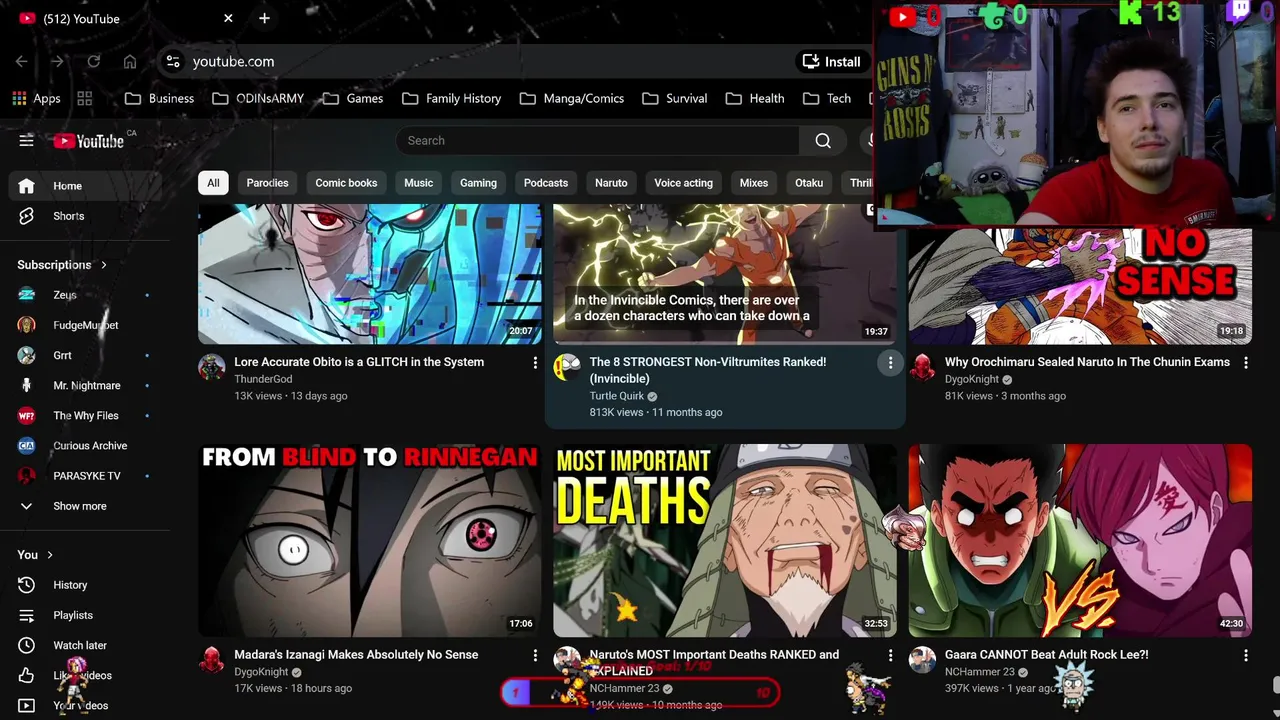Image resolution: width=1280 pixels, height=720 pixels.
Task: Open The Why Files subscription channel
Action: [85, 415]
